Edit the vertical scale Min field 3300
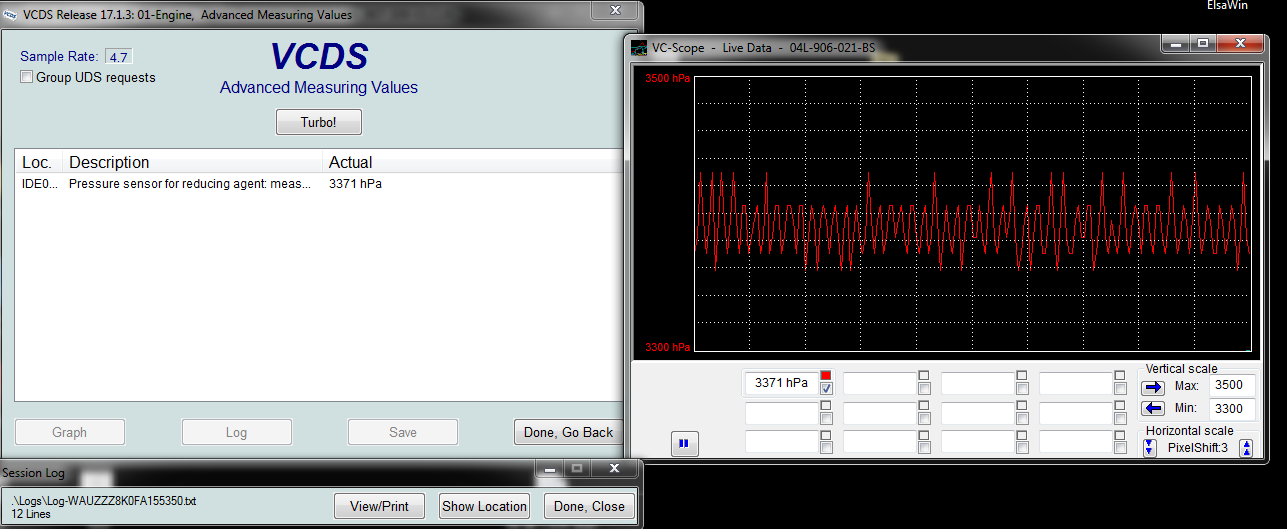The width and height of the screenshot is (1287, 529). point(1232,408)
